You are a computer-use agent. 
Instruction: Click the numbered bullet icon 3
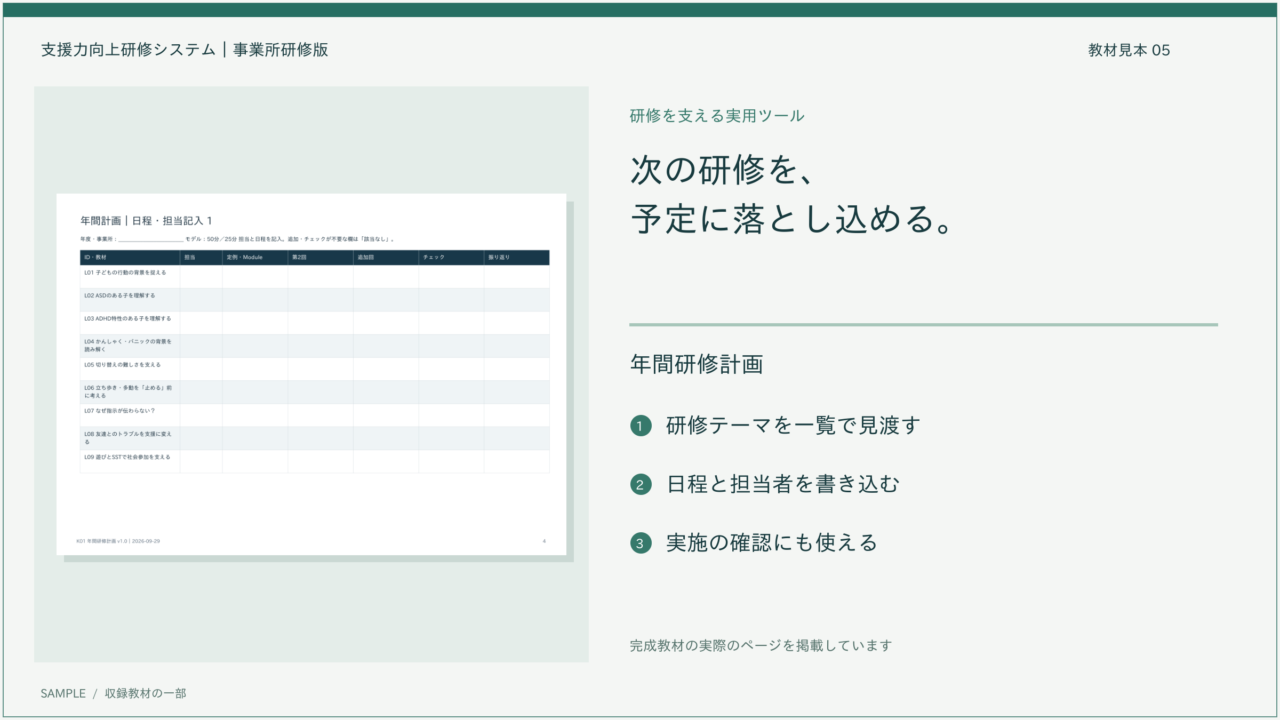pyautogui.click(x=640, y=544)
